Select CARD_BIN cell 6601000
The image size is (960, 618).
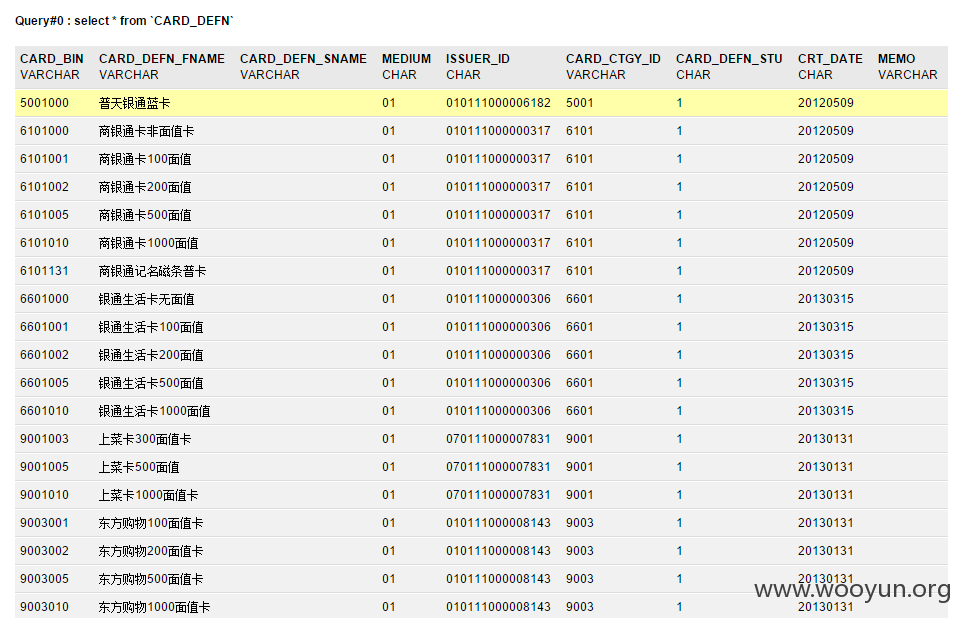click(44, 299)
